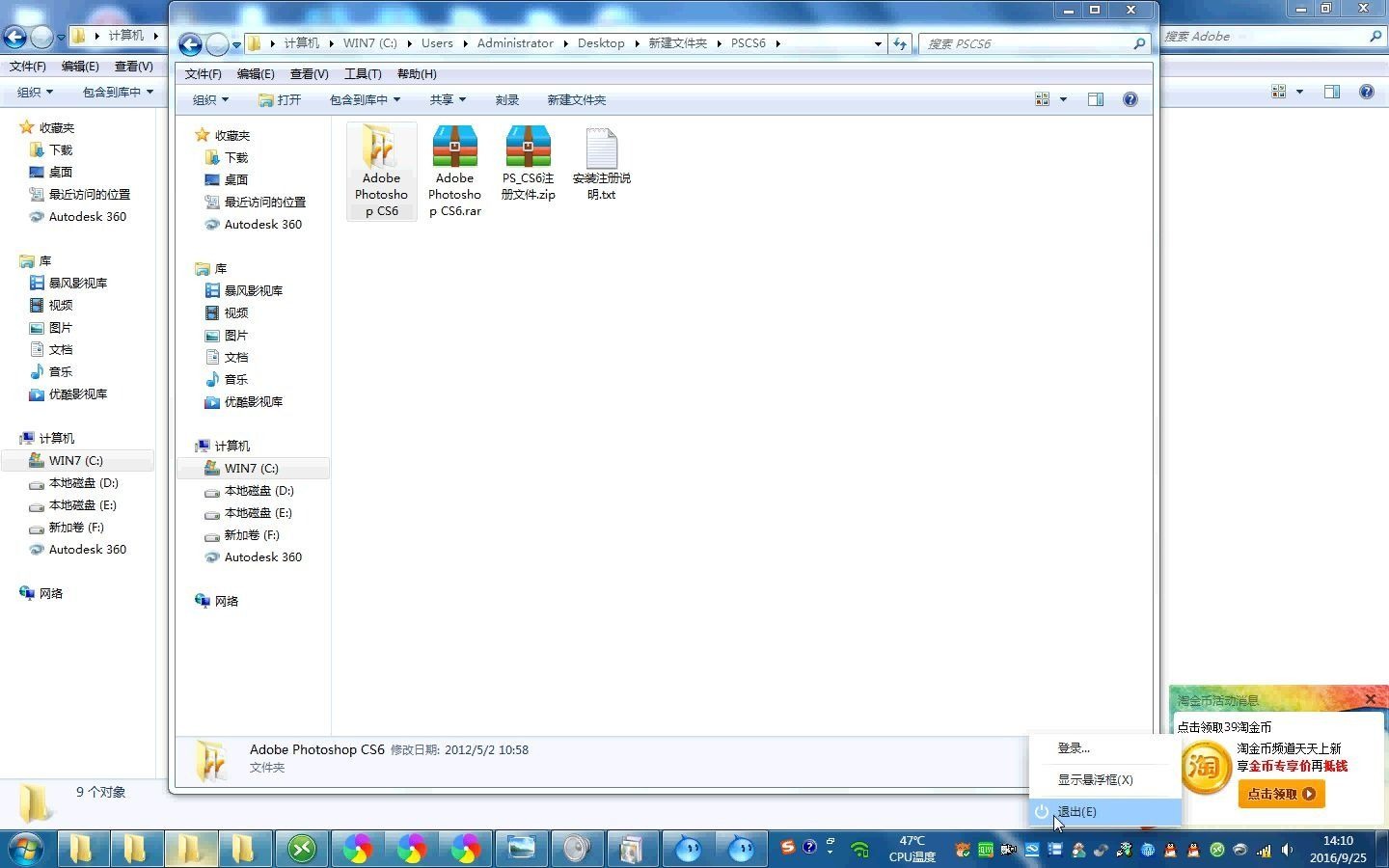
Task: Open the PS_CS6注册文件.zip archive
Action: (x=528, y=159)
